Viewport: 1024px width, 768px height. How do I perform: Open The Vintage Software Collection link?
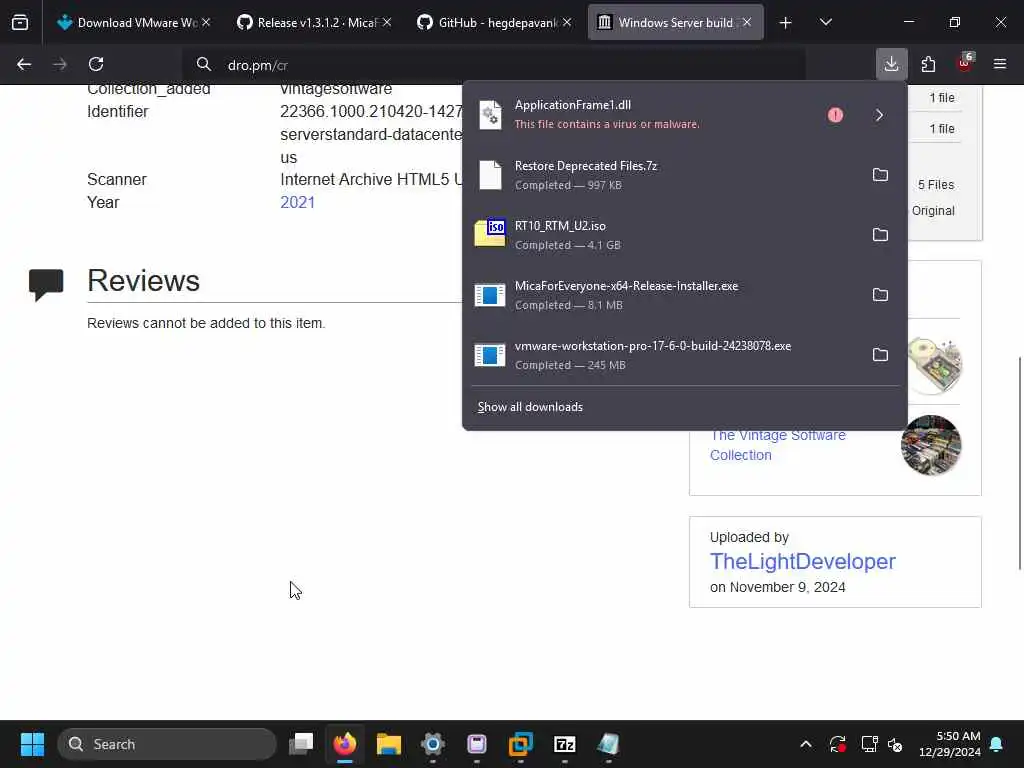coord(777,445)
